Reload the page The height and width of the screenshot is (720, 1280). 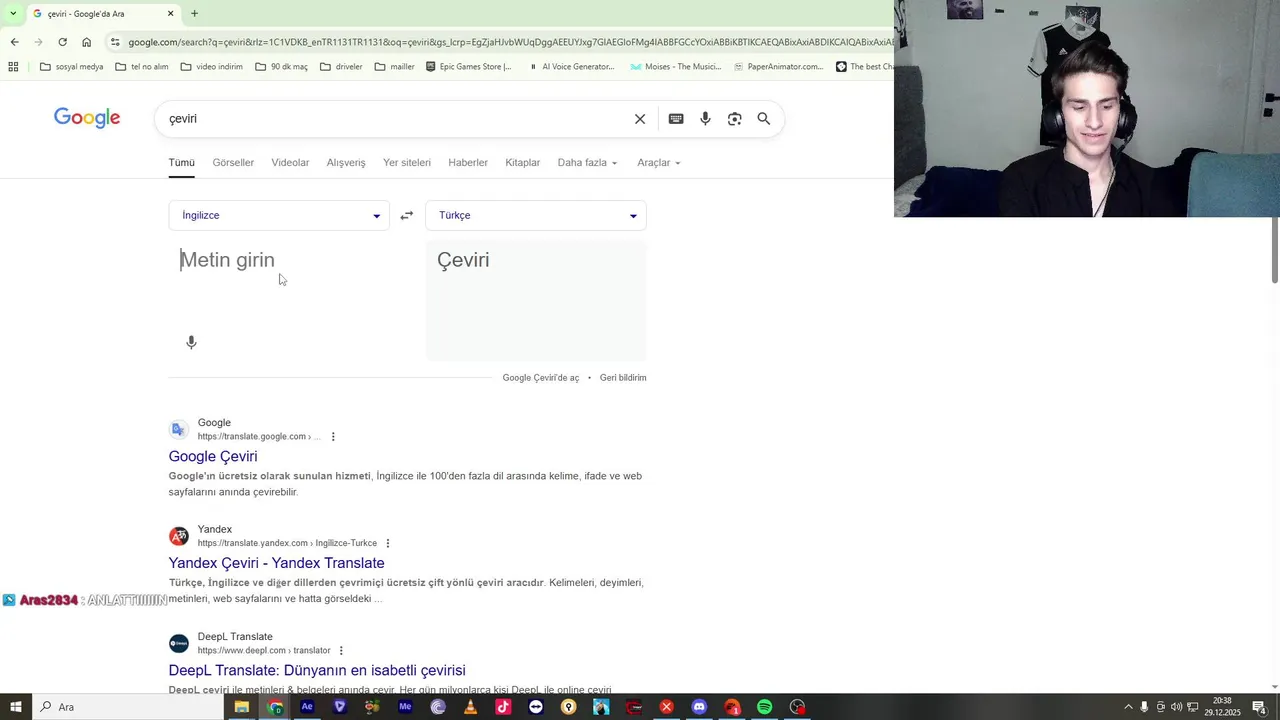tap(62, 42)
